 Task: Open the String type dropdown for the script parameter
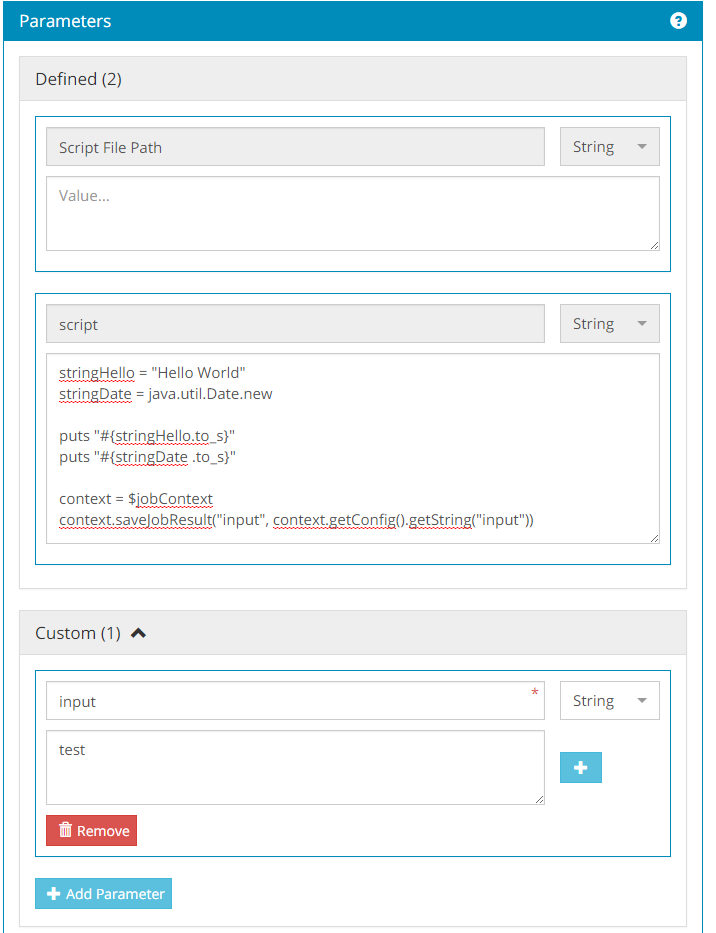(609, 324)
